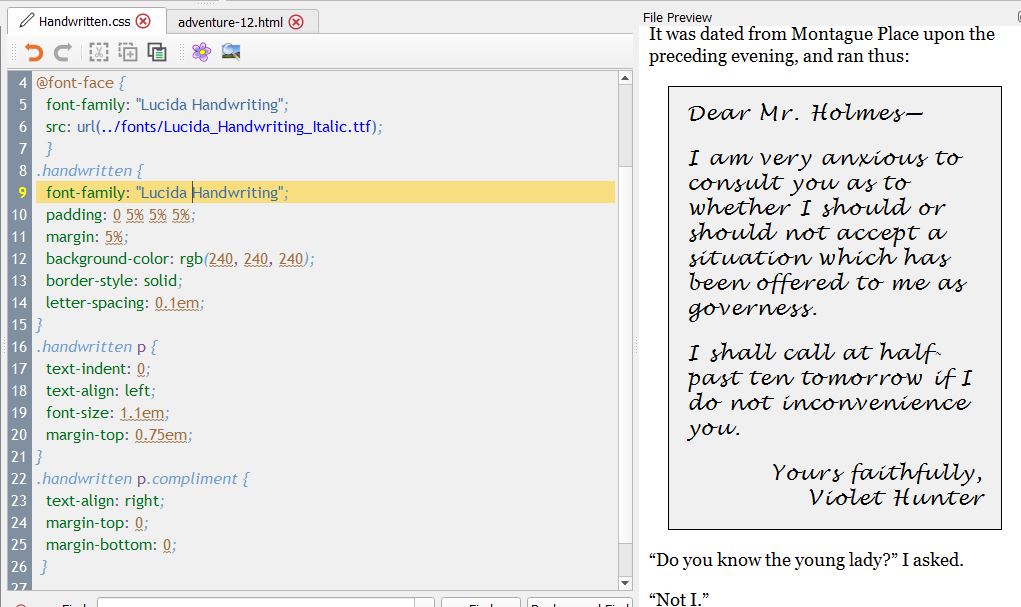Viewport: 1021px width, 607px height.
Task: Click the letter-spacing: 0.1em line
Action: pyautogui.click(x=124, y=303)
